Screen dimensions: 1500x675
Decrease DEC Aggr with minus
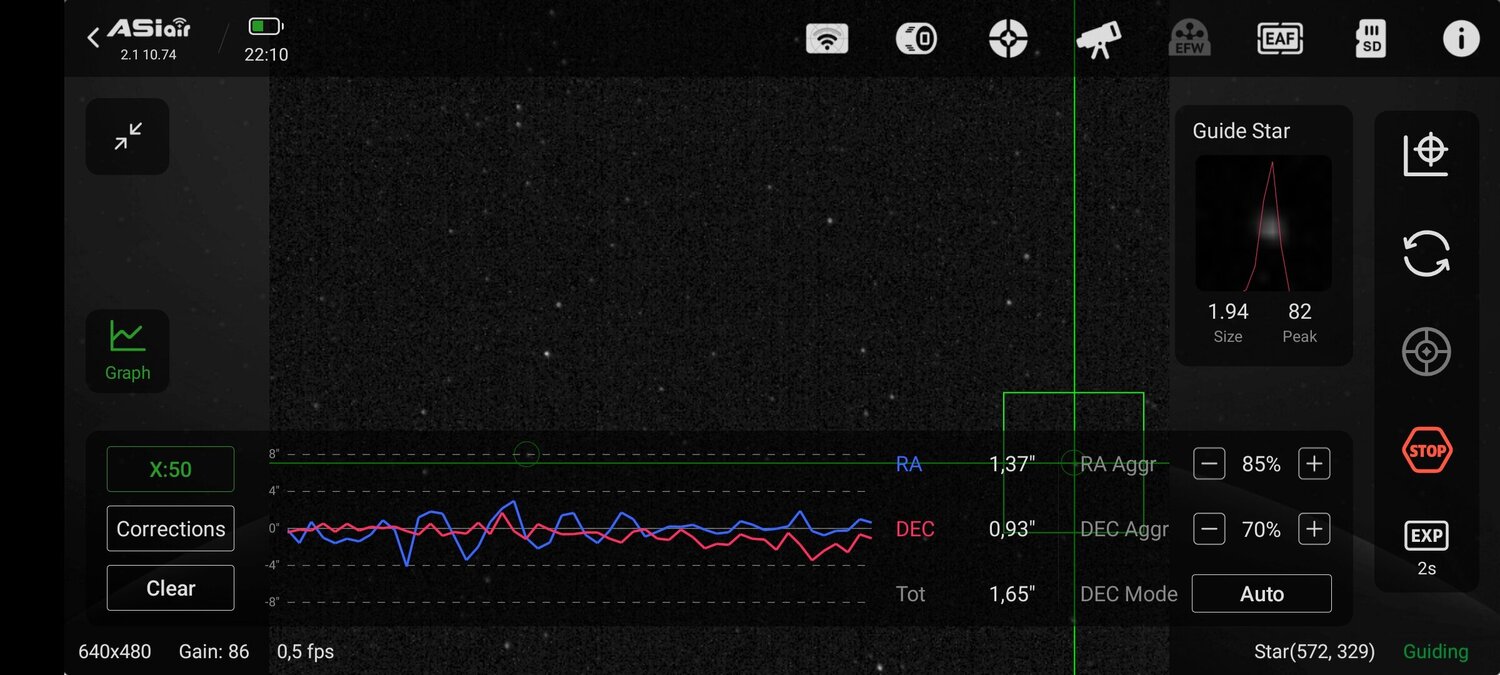pyautogui.click(x=1209, y=529)
